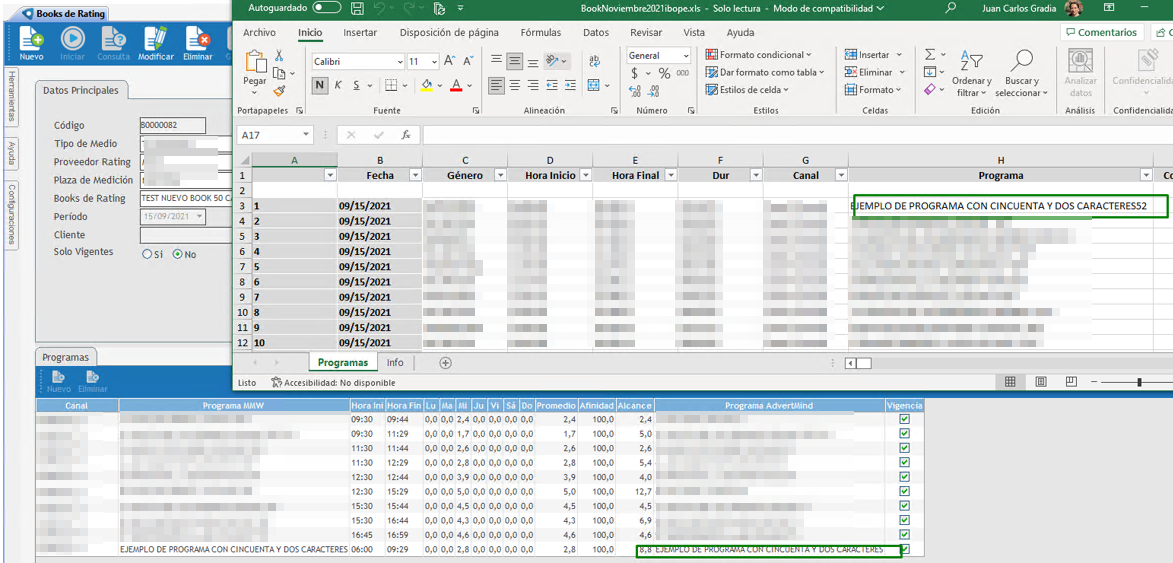
Task: Click Excel's Save icon in title bar
Action: [358, 8]
